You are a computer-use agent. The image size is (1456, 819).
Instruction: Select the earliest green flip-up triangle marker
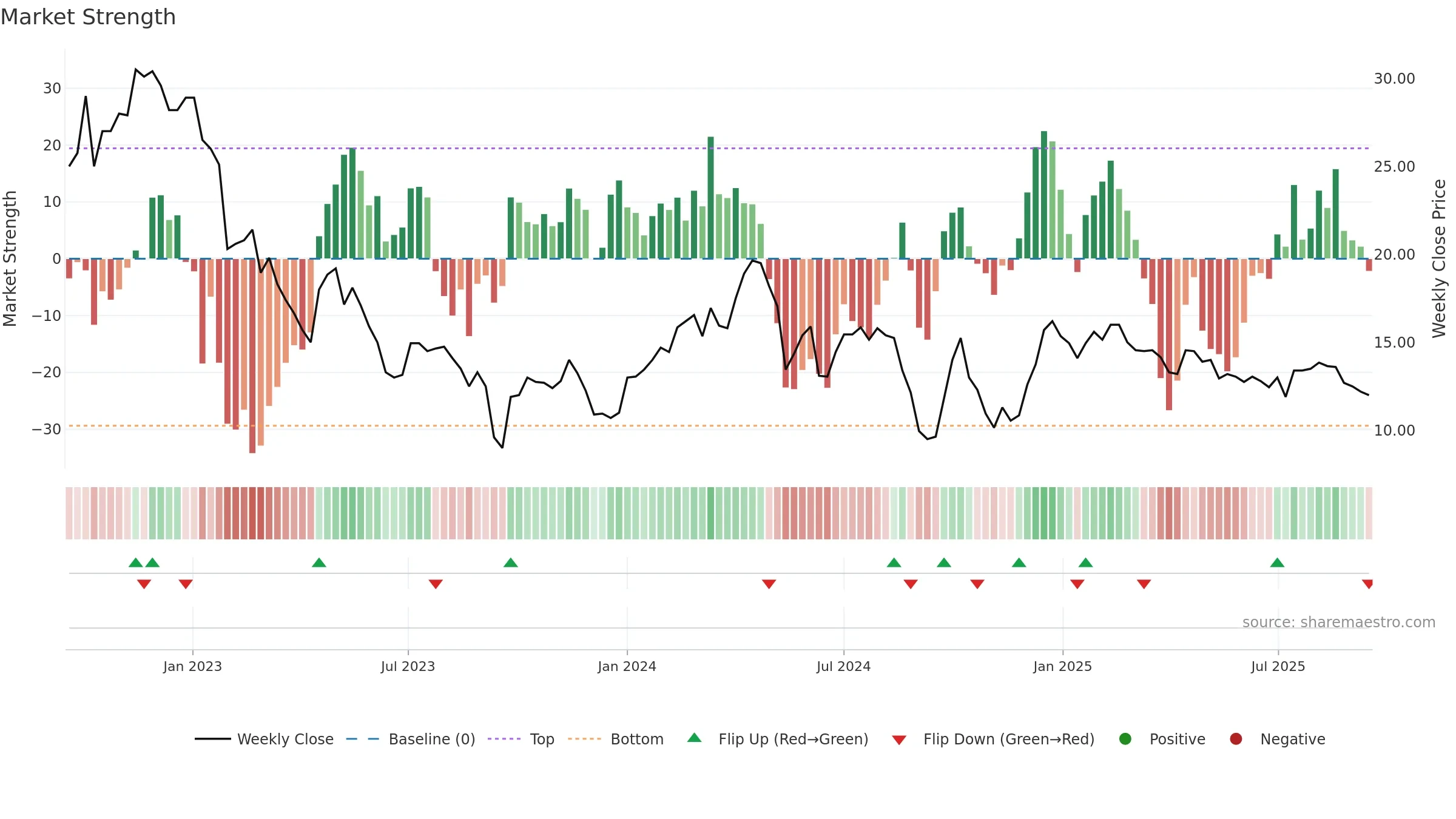(x=136, y=562)
